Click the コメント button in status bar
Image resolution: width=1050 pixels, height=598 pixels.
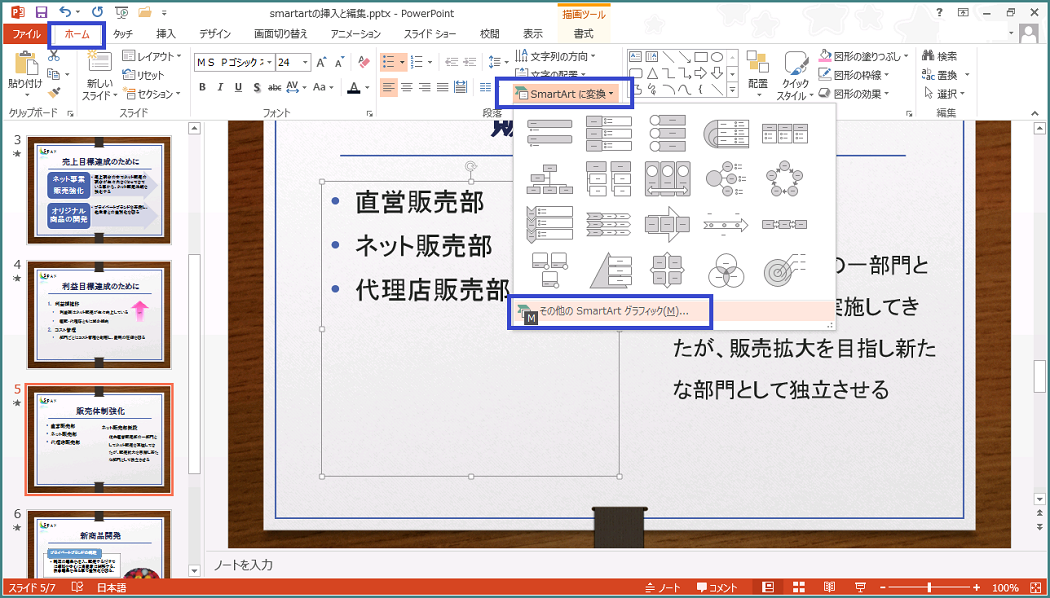pos(717,588)
